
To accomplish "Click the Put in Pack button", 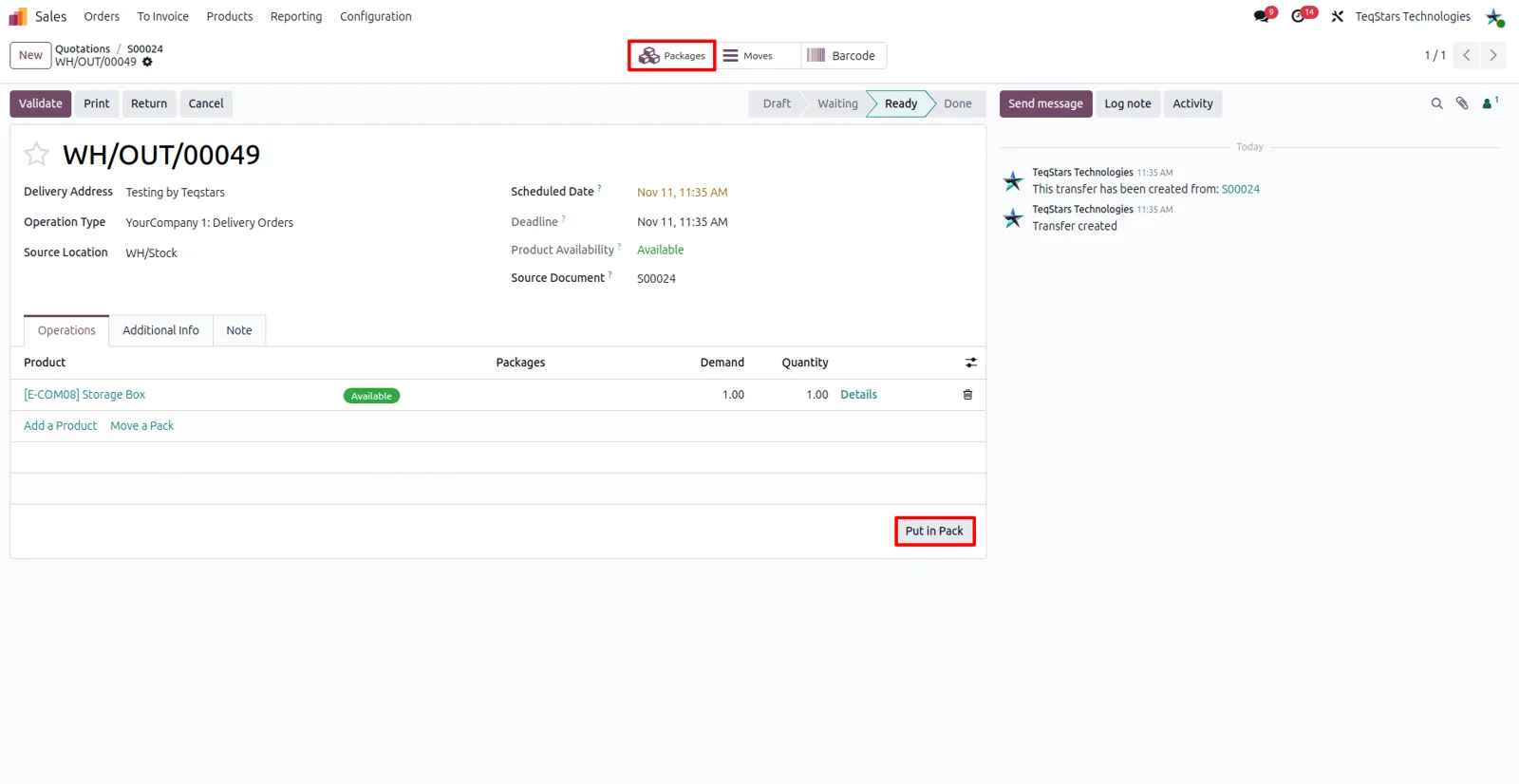I will click(x=934, y=531).
